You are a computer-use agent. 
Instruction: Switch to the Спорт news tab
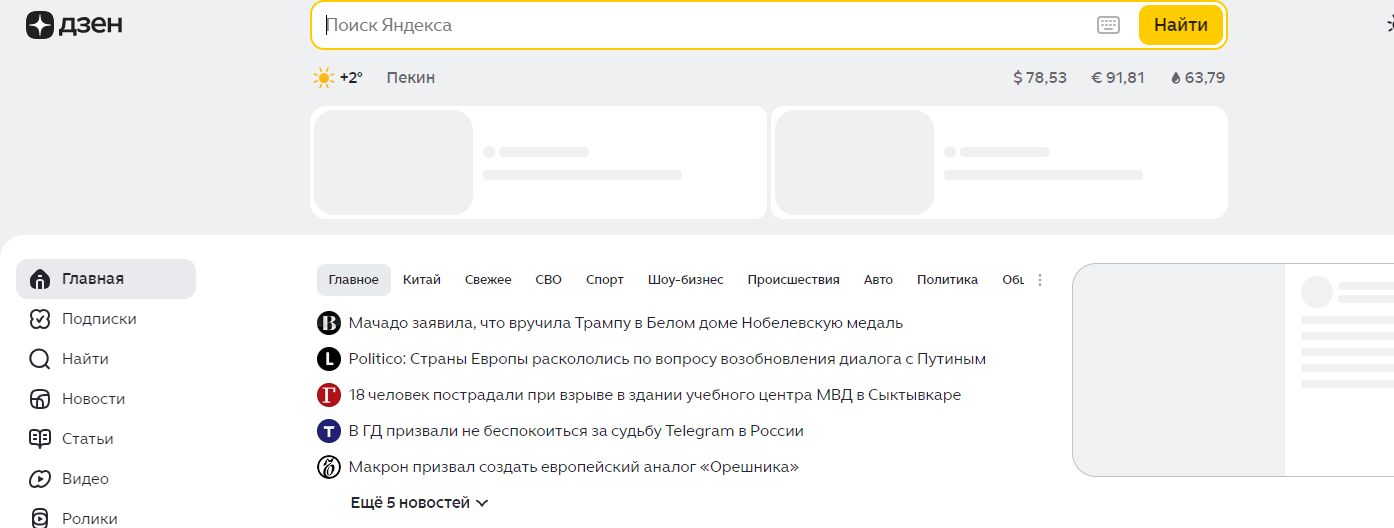point(604,280)
